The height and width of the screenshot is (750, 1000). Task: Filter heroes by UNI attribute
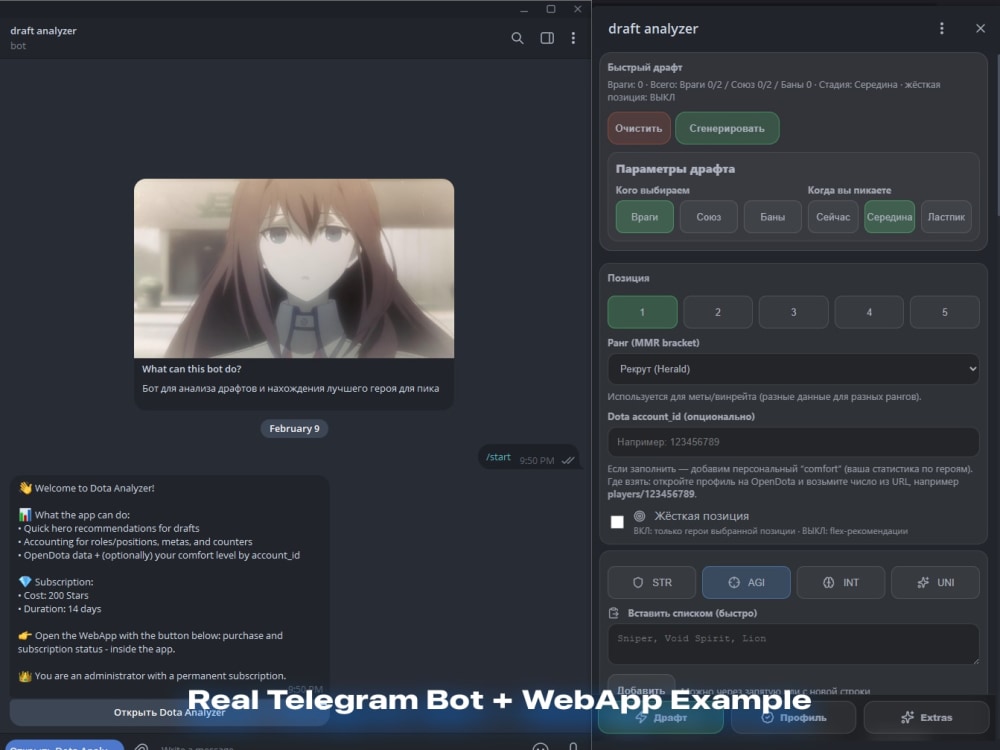(x=935, y=582)
